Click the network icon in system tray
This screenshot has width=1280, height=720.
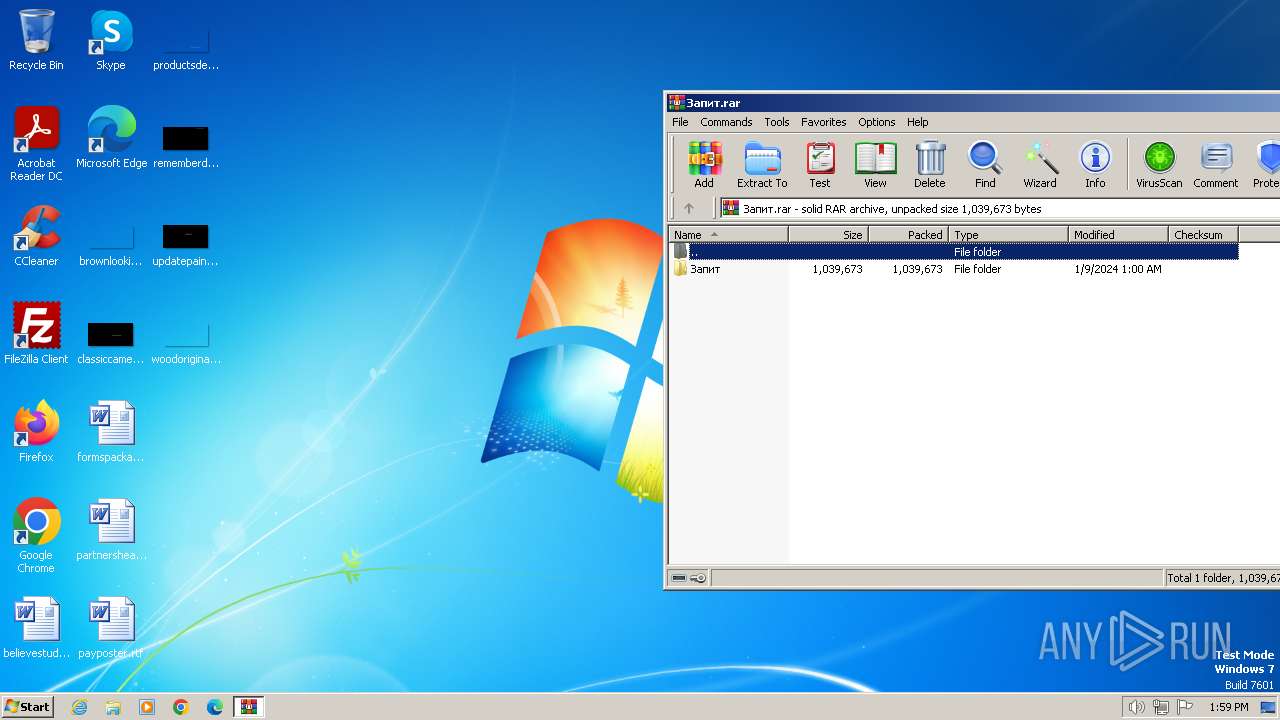[x=1161, y=707]
